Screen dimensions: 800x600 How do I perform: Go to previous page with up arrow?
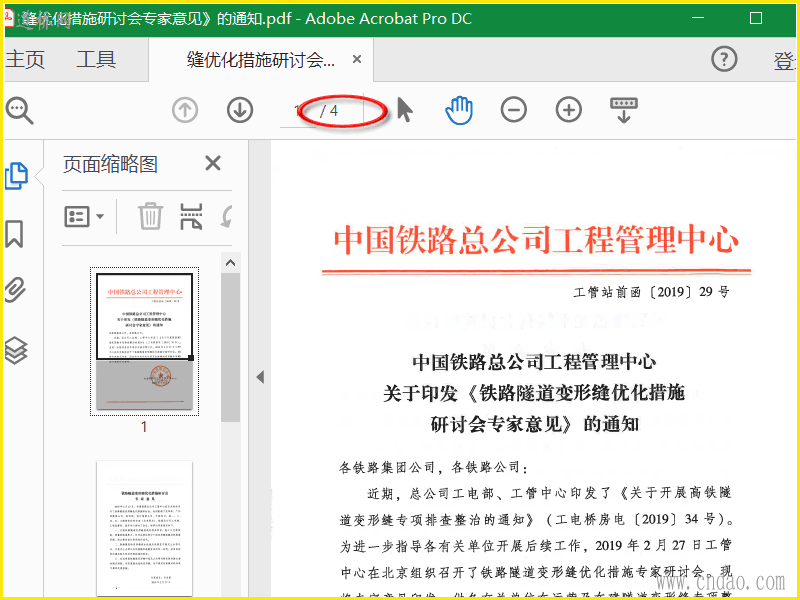click(185, 110)
